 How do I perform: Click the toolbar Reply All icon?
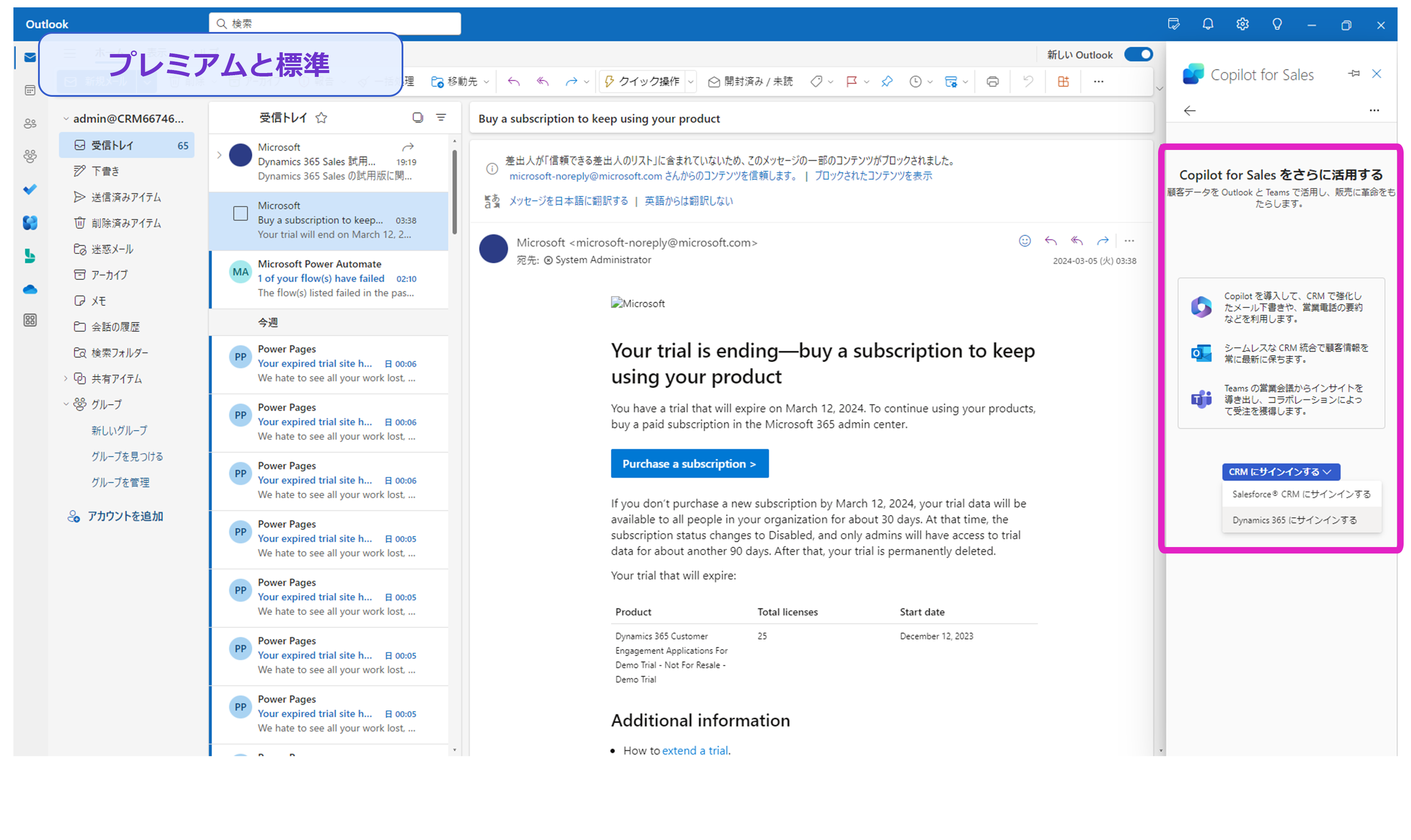543,82
